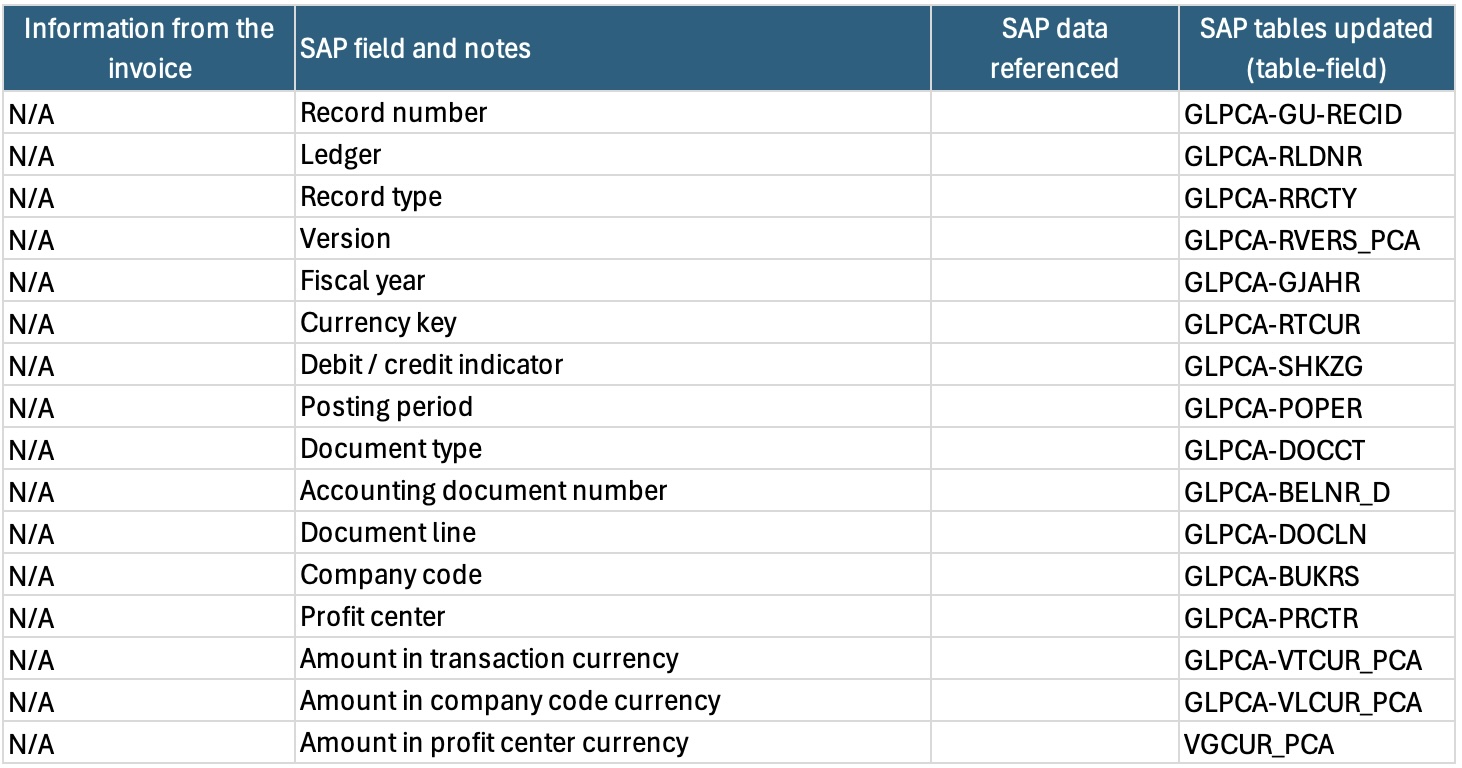
Task: Select the 'Debit / credit indicator' cell
Action: point(613,365)
